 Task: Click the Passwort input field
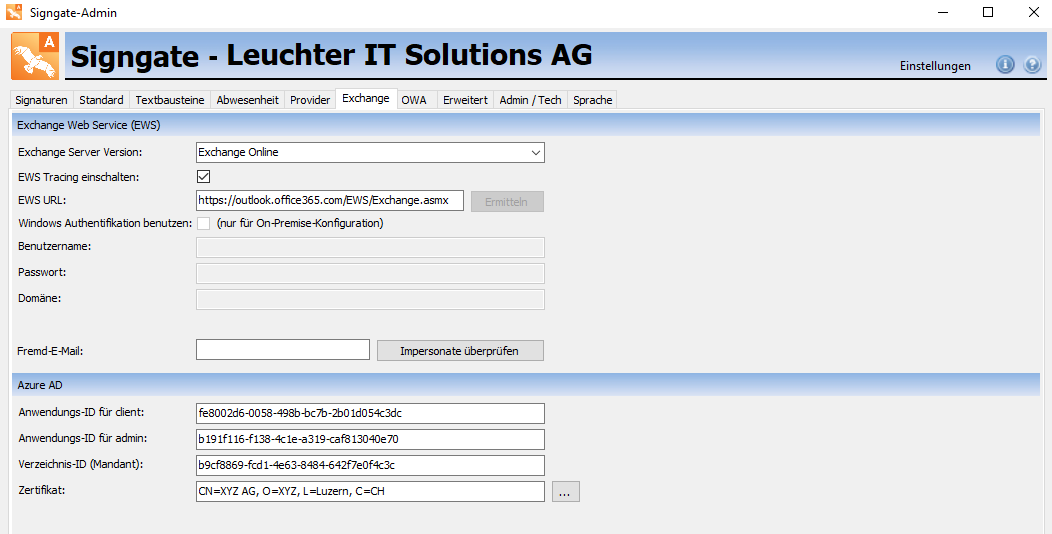point(370,273)
